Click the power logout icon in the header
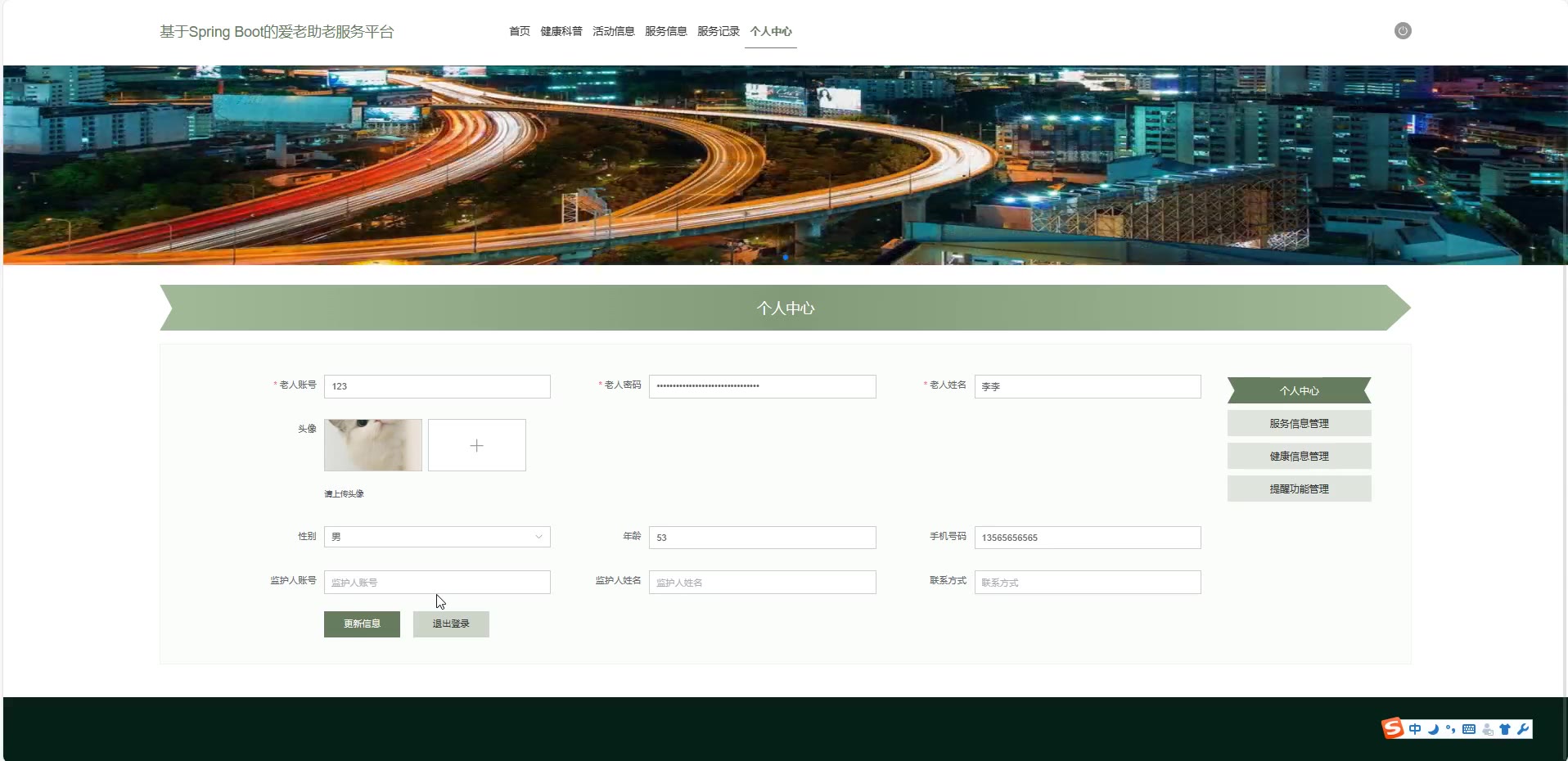 1403,31
